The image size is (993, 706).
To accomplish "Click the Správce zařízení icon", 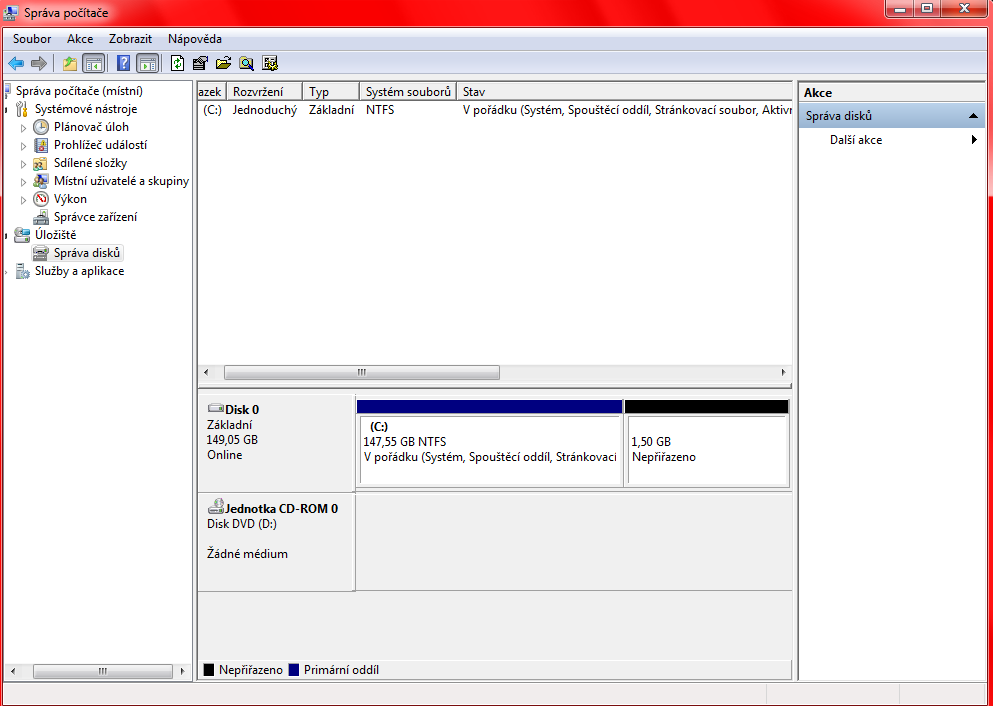I will point(41,217).
